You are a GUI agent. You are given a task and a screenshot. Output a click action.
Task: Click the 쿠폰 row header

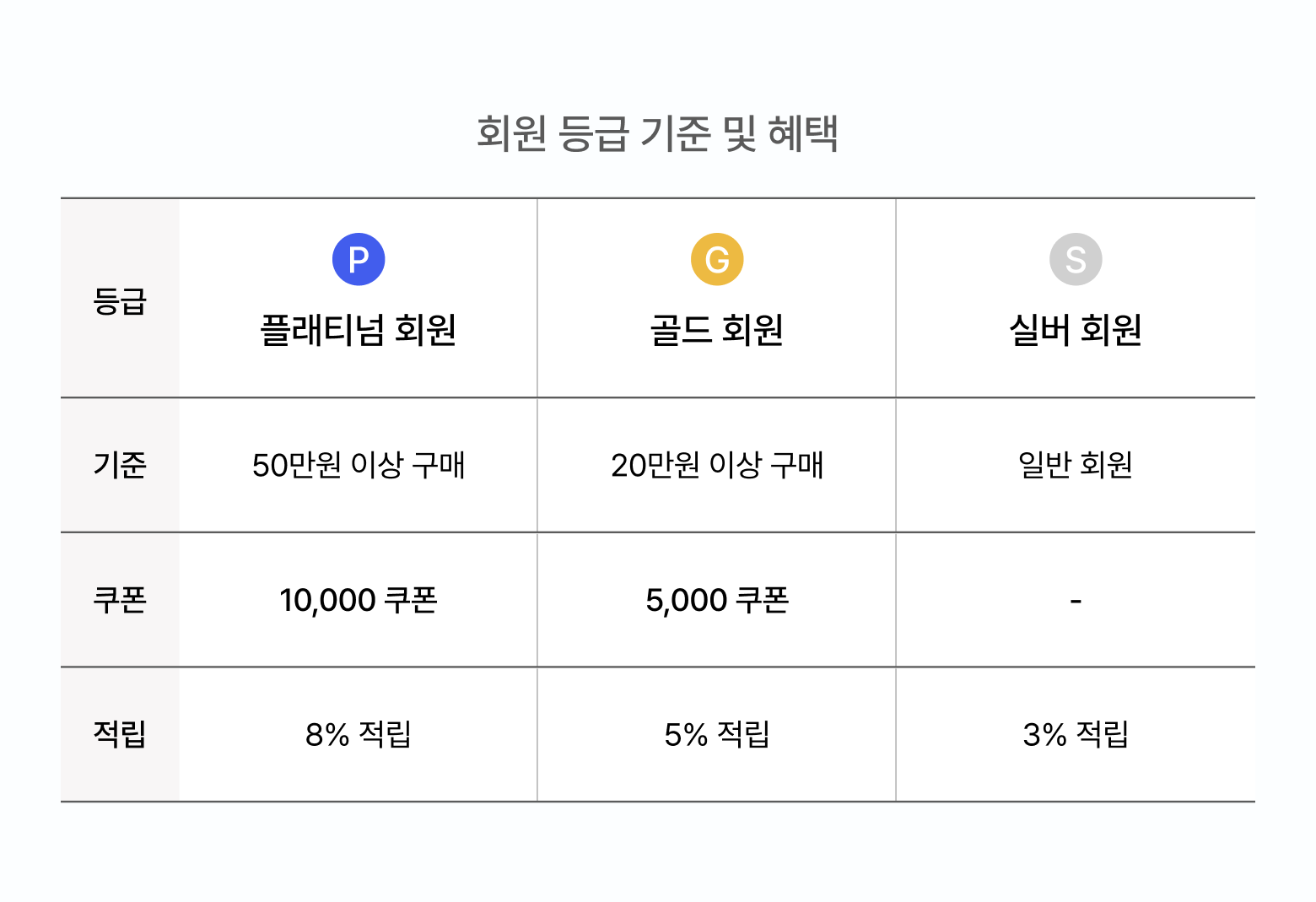click(120, 600)
